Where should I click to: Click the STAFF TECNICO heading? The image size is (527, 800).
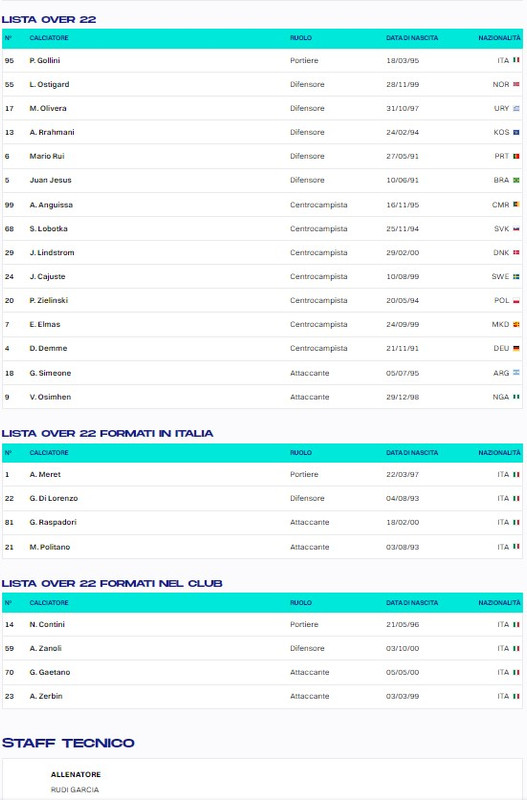[x=68, y=743]
